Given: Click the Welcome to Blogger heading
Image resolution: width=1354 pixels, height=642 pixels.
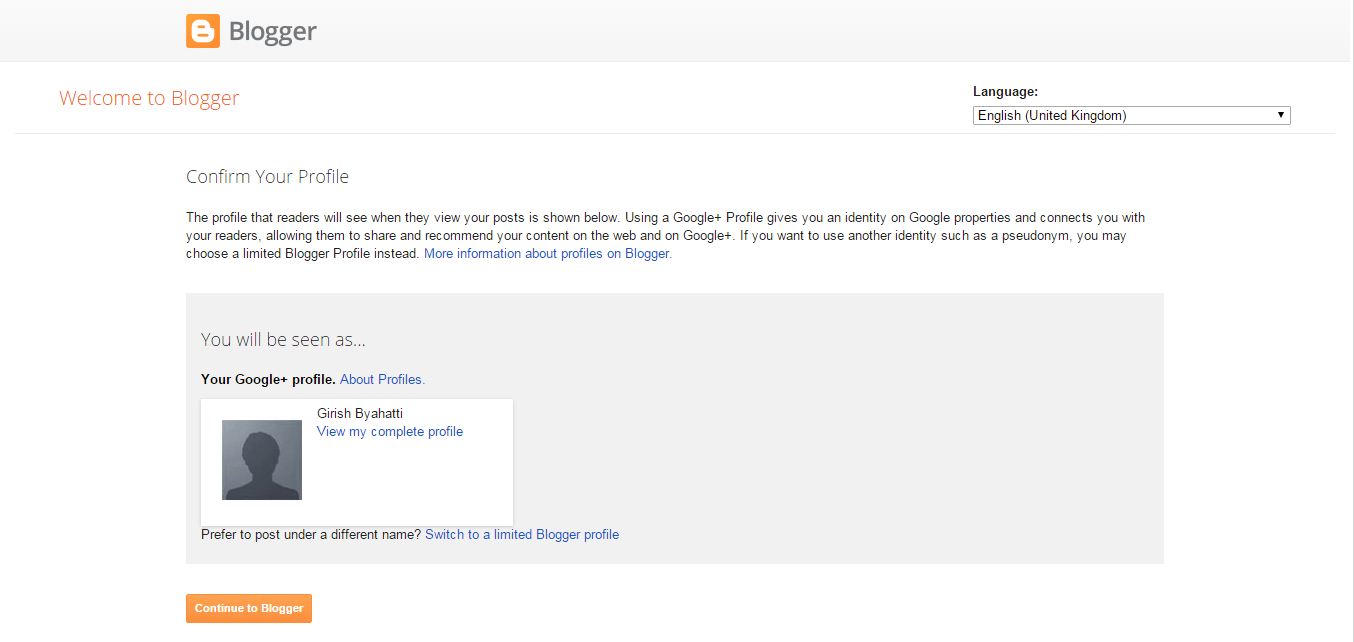Looking at the screenshot, I should [x=149, y=98].
